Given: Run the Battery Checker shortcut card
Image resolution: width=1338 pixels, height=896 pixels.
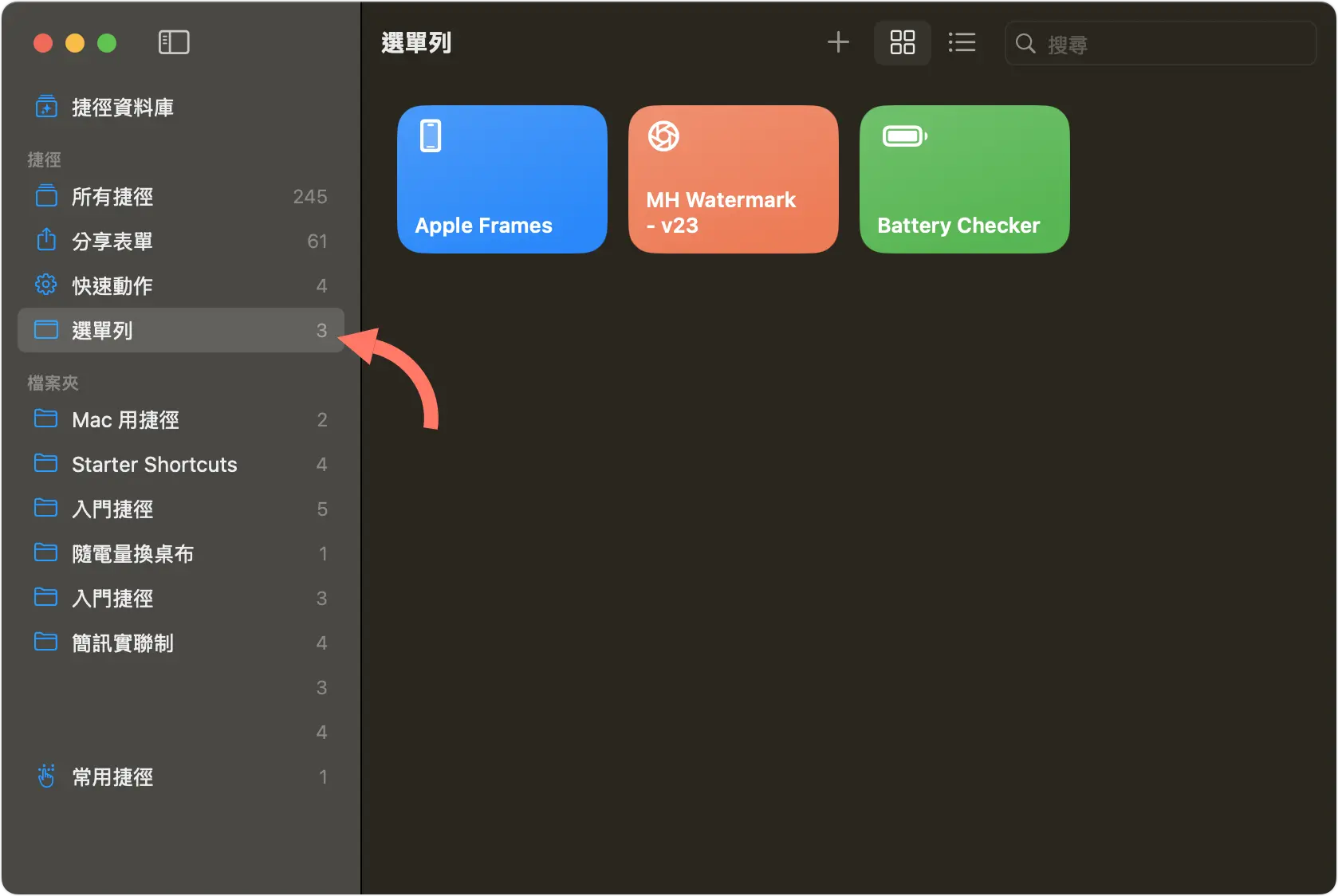Looking at the screenshot, I should point(965,179).
